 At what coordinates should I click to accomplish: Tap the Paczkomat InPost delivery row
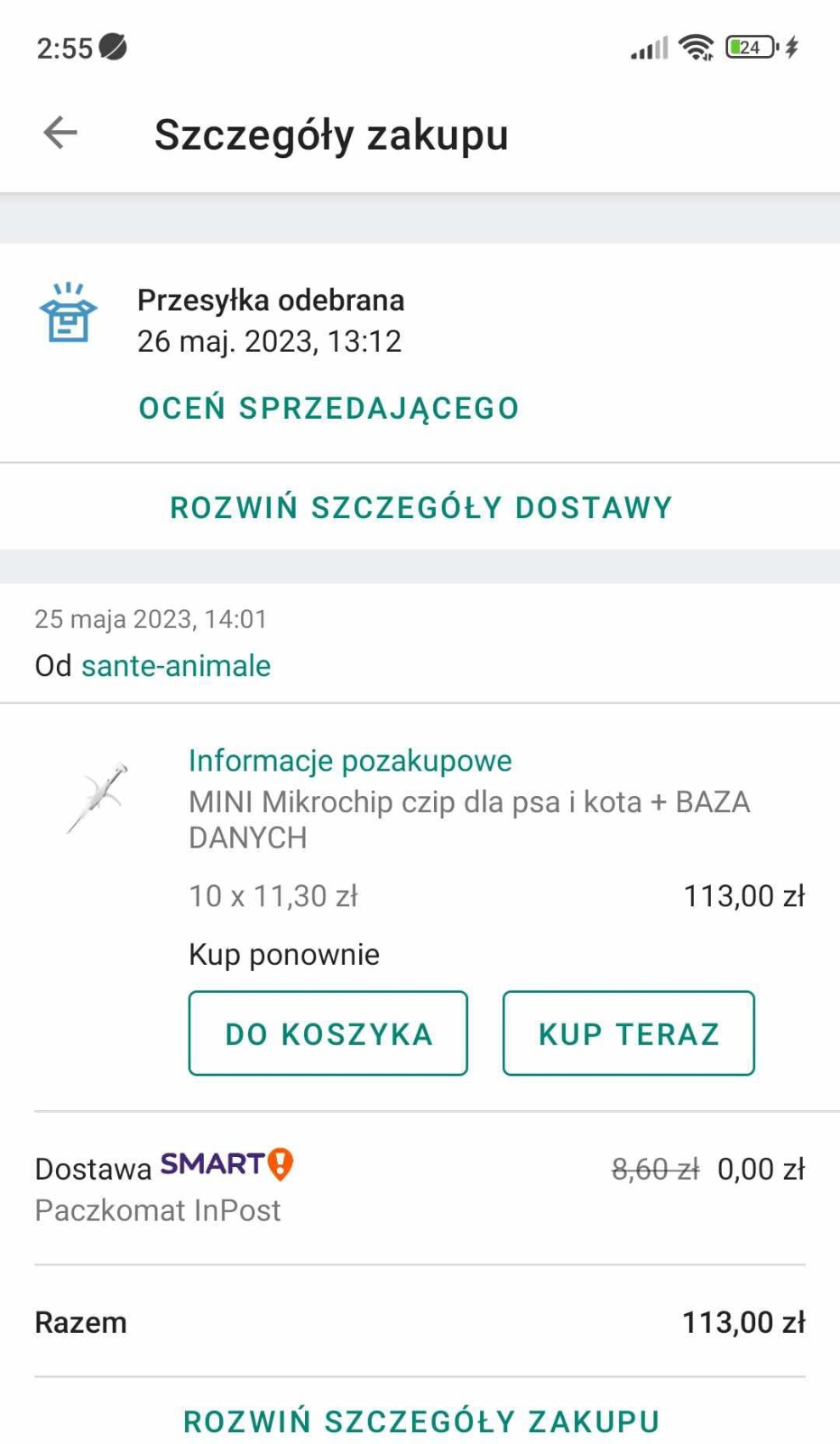420,1188
